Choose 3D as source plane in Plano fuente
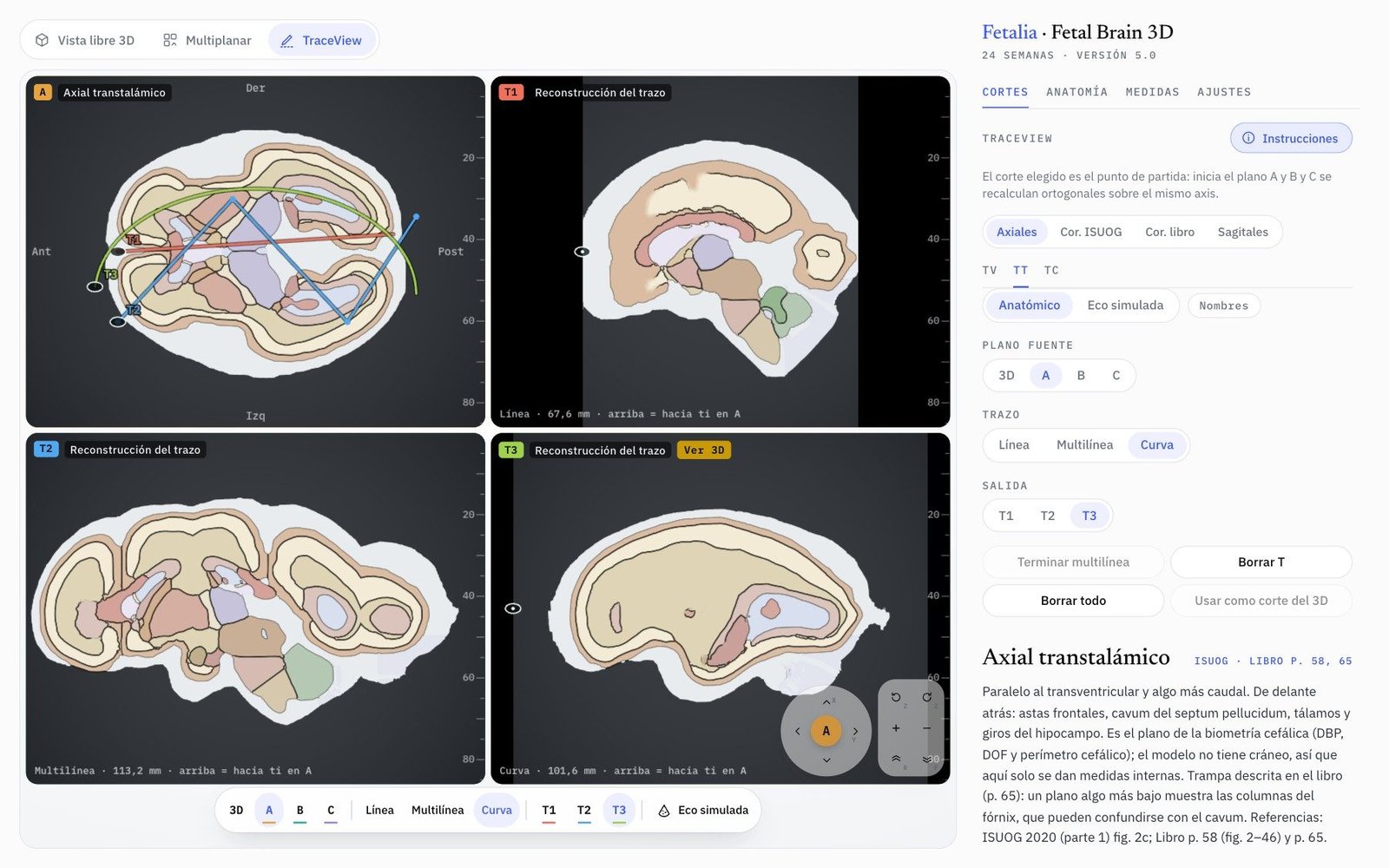1389x868 pixels. (x=1006, y=375)
